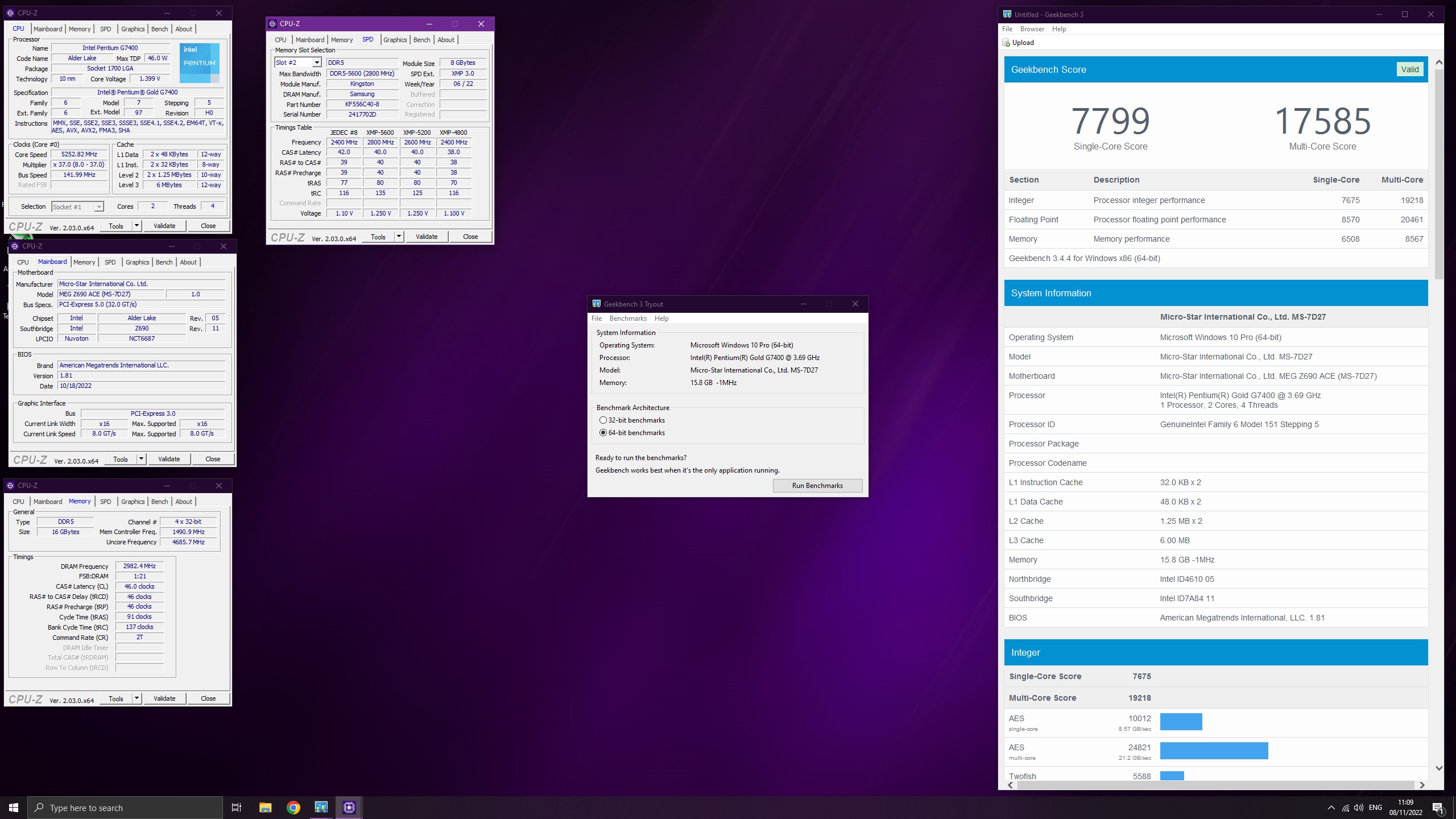Click ENG language indicator in tray
This screenshot has height=819, width=1456.
click(1375, 808)
